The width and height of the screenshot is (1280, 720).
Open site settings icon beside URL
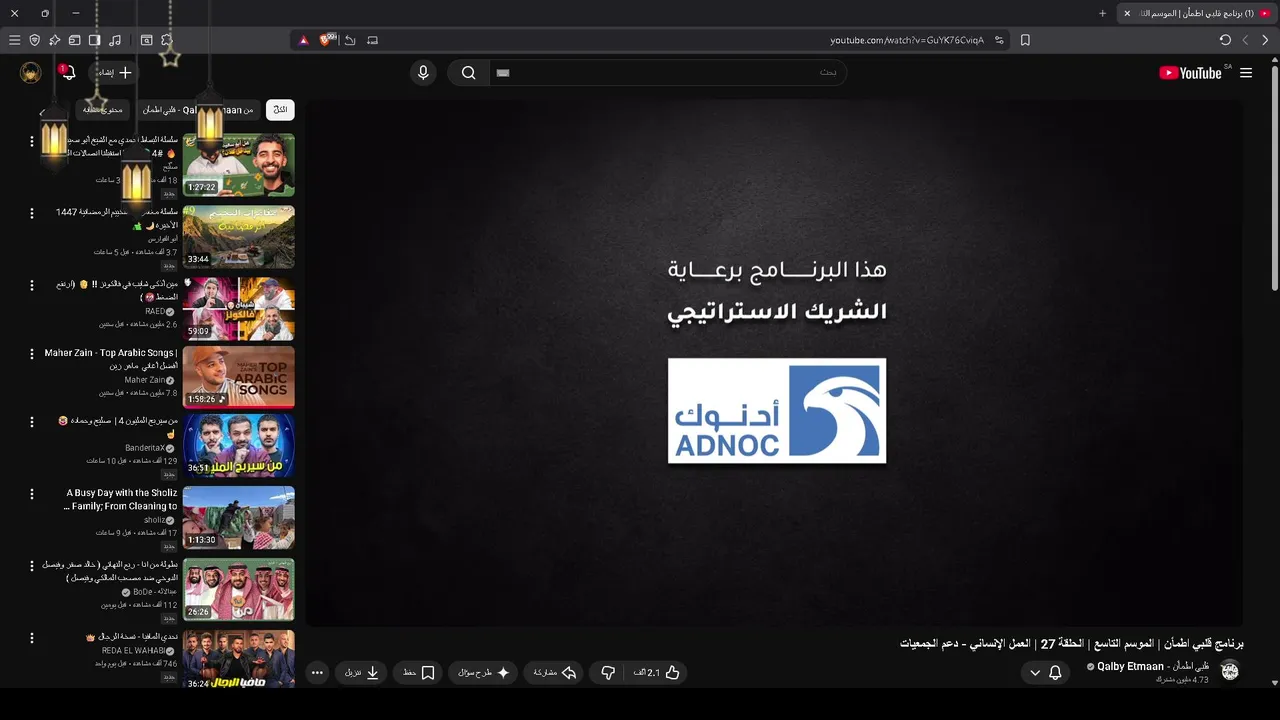click(999, 40)
